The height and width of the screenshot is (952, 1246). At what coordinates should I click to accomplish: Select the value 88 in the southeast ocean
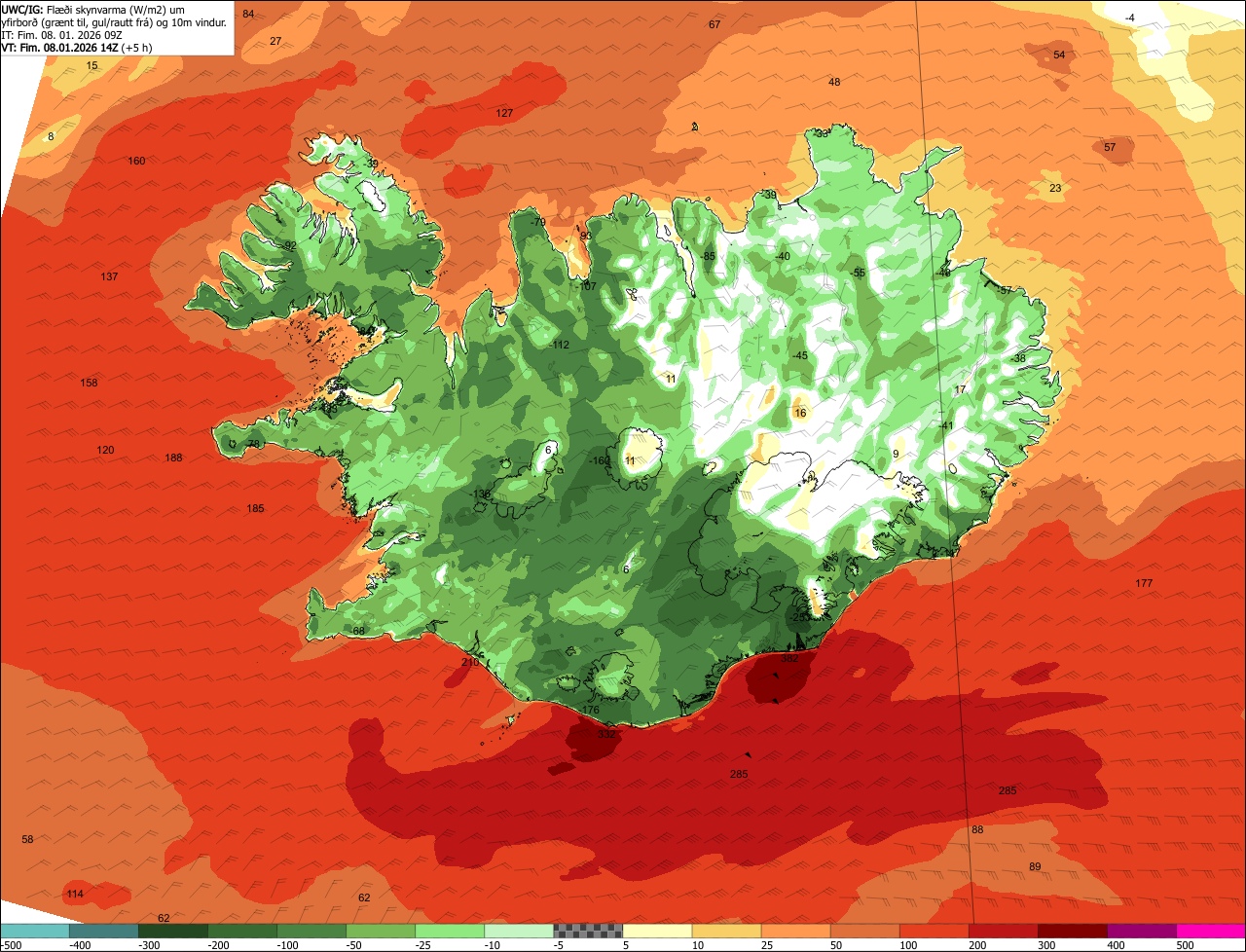pyautogui.click(x=977, y=829)
